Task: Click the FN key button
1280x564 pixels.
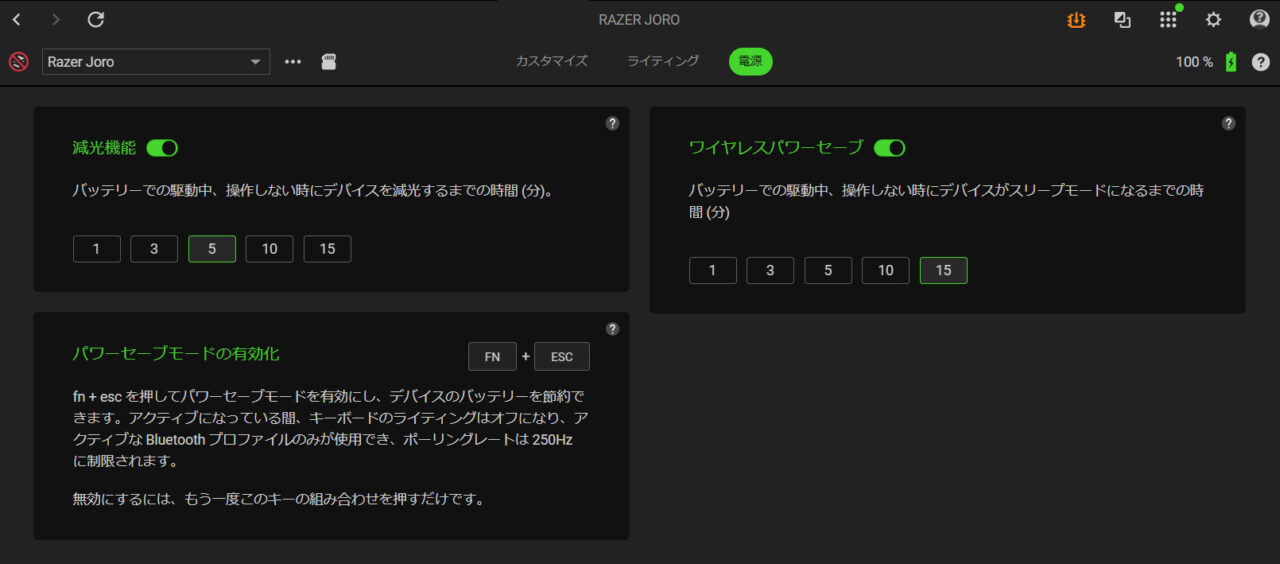Action: point(492,357)
